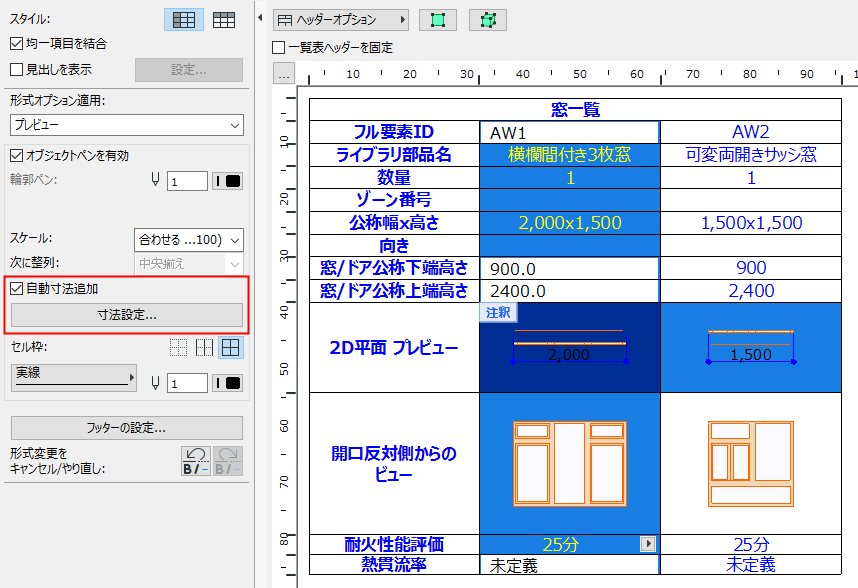Select the second schedule style icon
The height and width of the screenshot is (588, 858).
pos(222,19)
